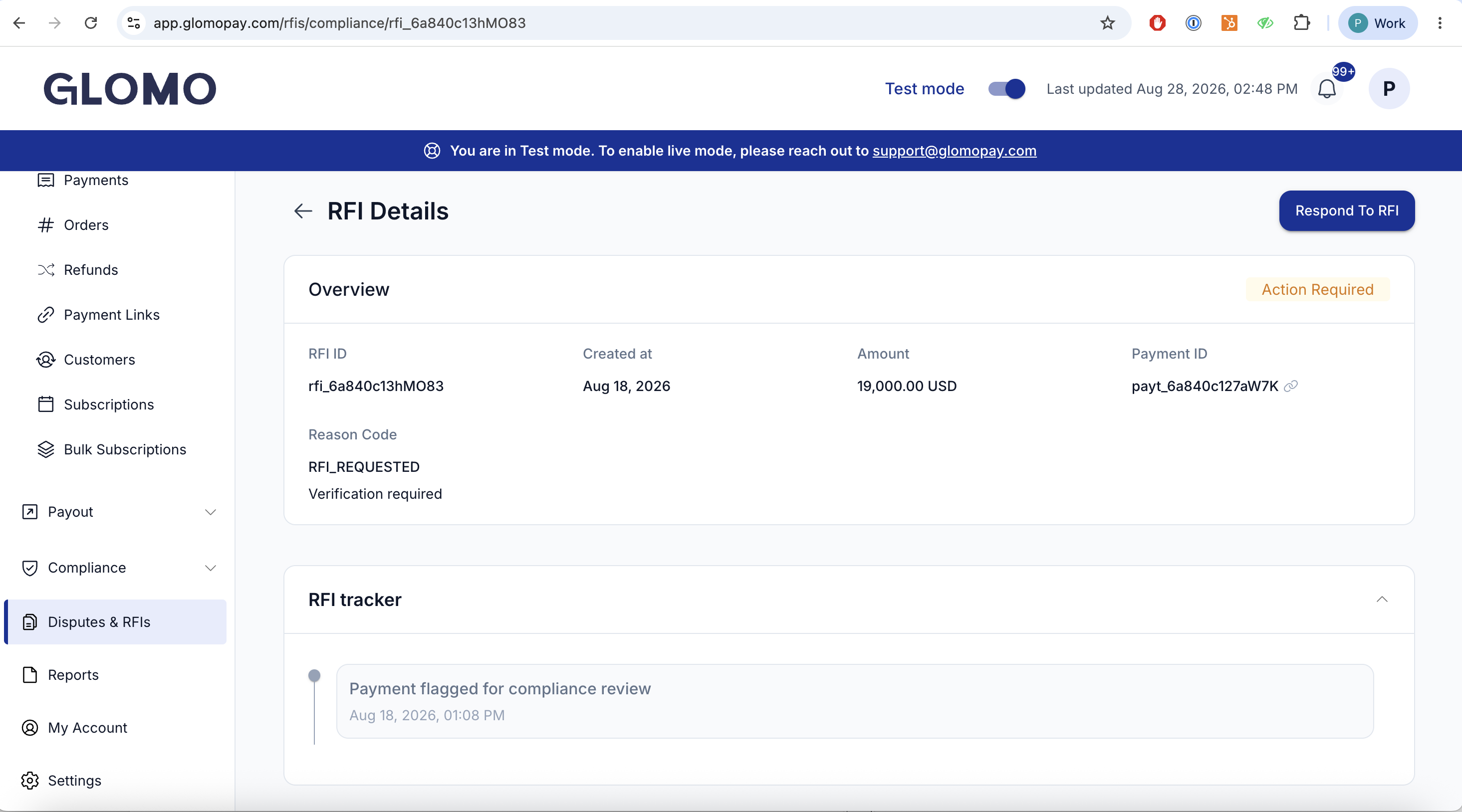1462x812 pixels.
Task: Expand the Compliance menu chevron
Action: [211, 568]
